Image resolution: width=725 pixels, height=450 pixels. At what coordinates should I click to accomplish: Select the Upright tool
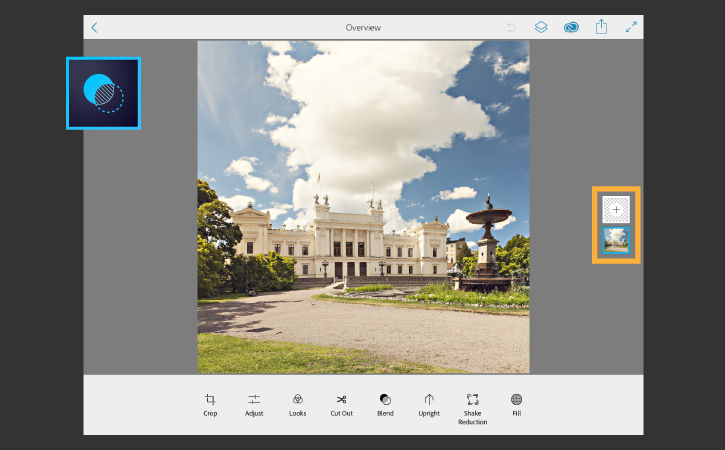[x=429, y=405]
